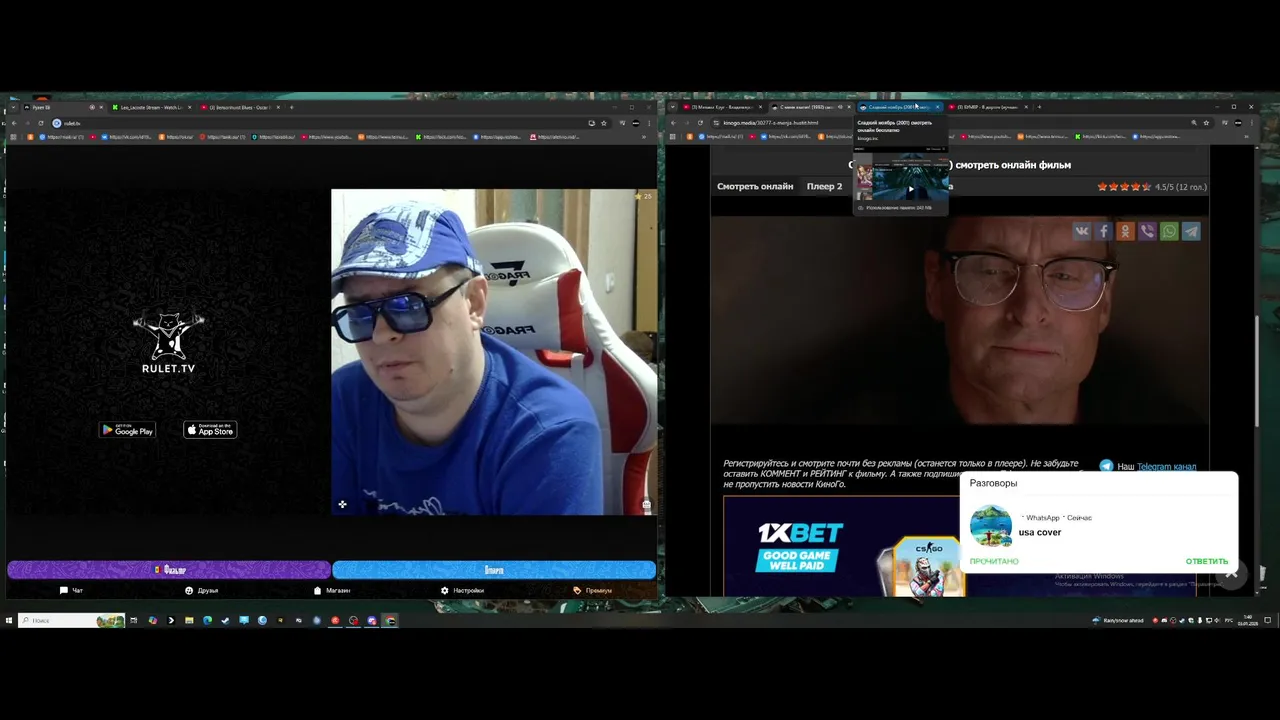This screenshot has width=1280, height=720.
Task: Share the film via Telegram icon
Action: [x=1191, y=231]
